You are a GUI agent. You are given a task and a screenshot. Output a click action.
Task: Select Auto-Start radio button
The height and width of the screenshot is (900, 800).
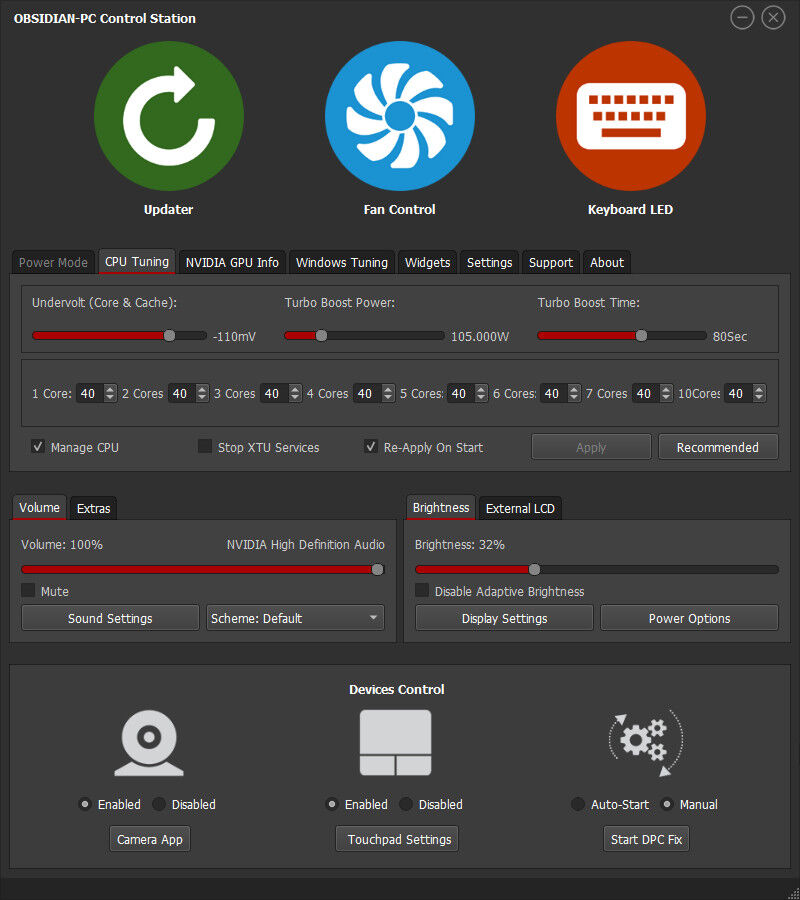(578, 804)
